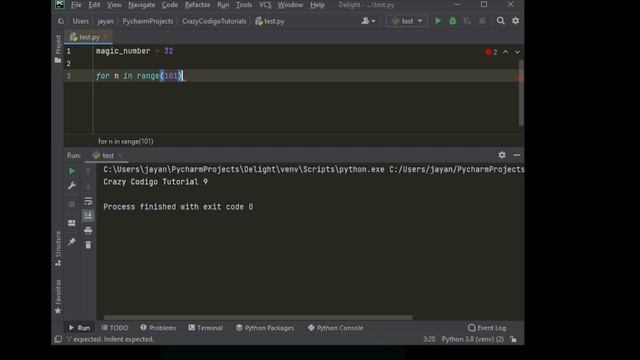Open the test run configuration dropdown
Viewport: 640px width, 360px height.
(x=407, y=21)
